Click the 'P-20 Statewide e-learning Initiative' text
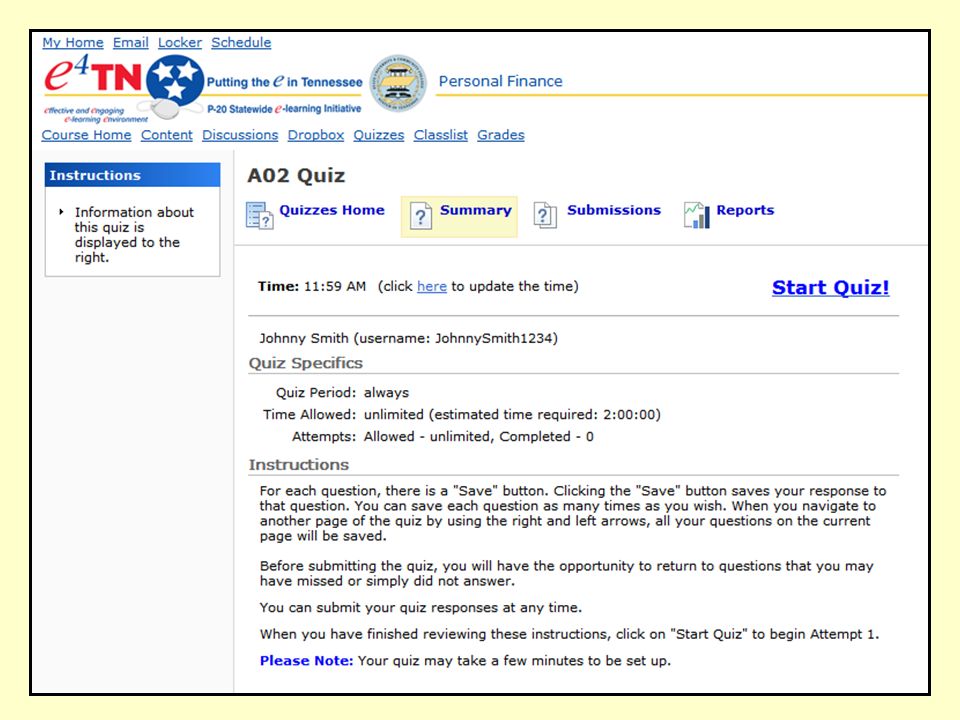This screenshot has height=720, width=960. pos(284,109)
